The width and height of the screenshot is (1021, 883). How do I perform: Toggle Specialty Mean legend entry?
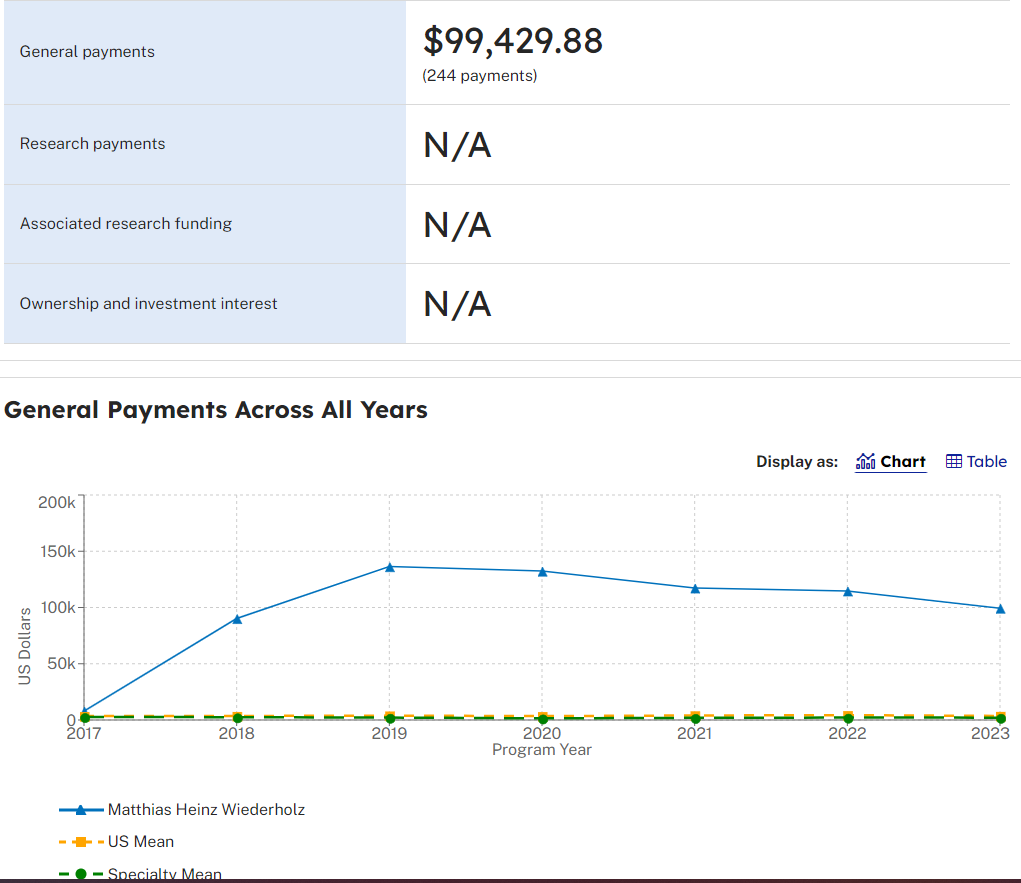[140, 873]
